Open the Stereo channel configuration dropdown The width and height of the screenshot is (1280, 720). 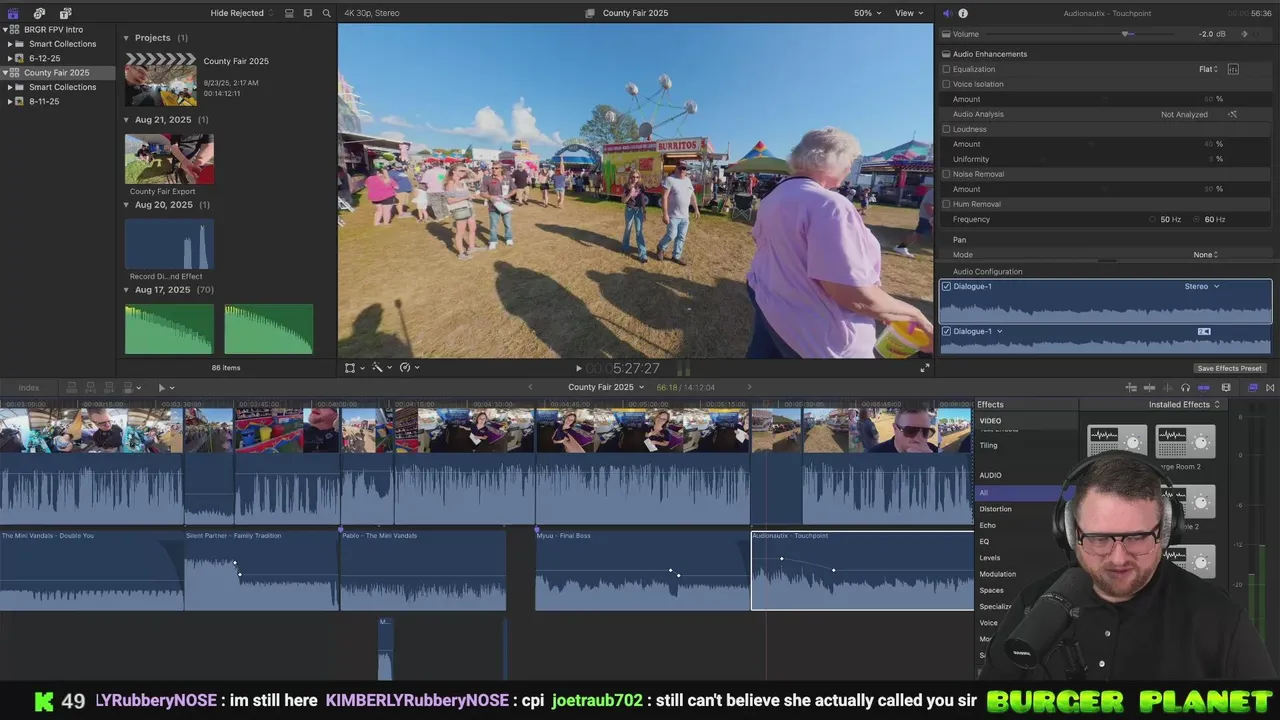[x=1202, y=287]
